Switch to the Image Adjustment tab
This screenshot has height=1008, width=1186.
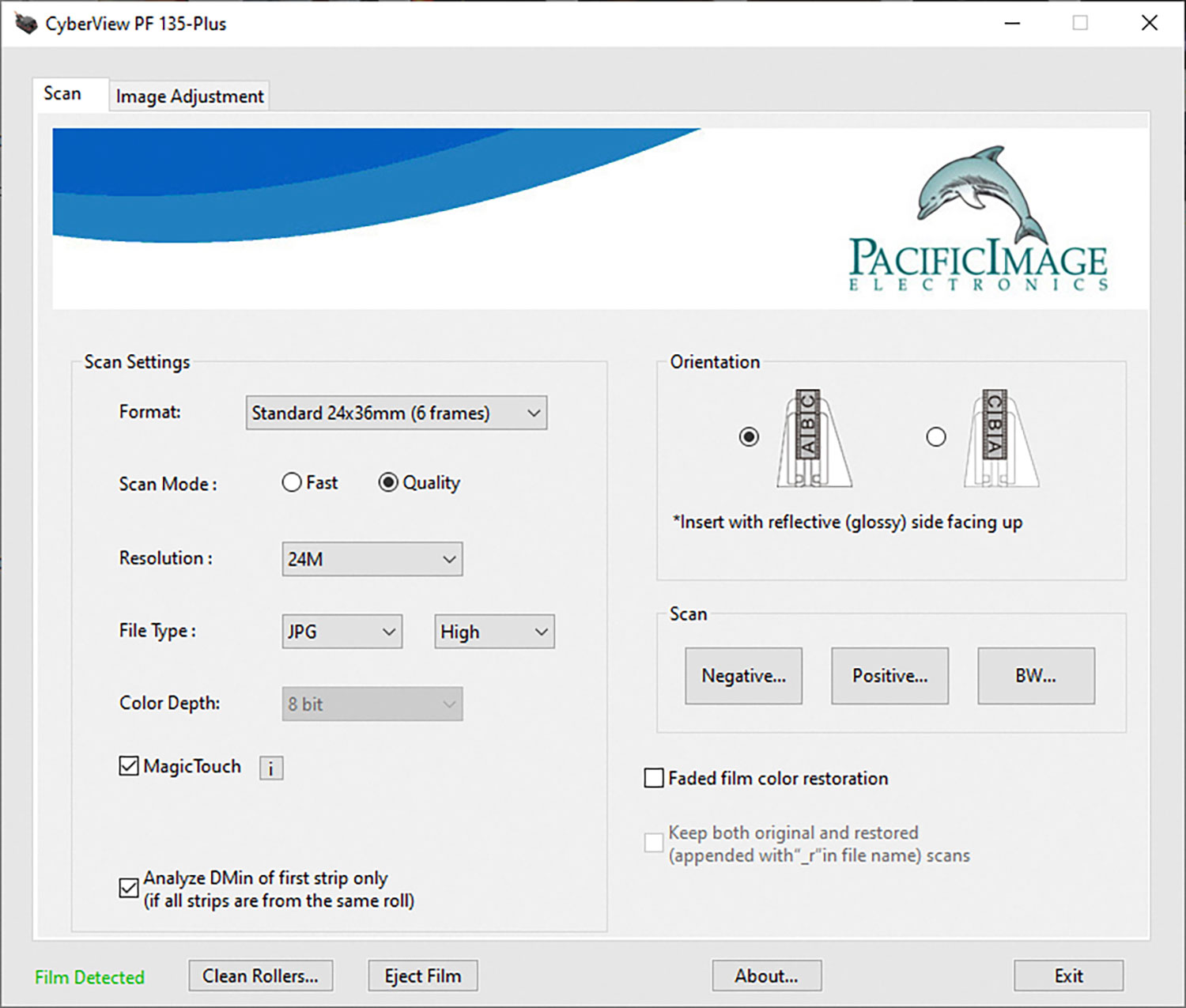click(190, 96)
